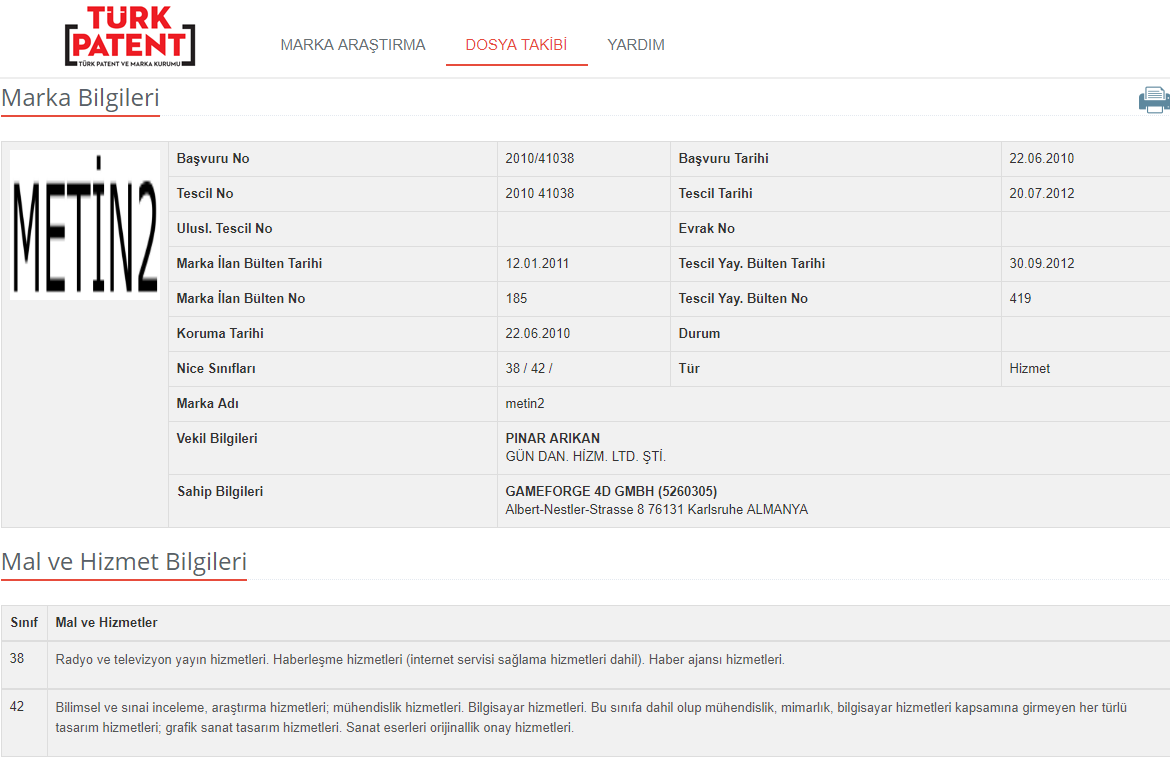
Task: Select the trademark name metin2
Action: point(525,403)
